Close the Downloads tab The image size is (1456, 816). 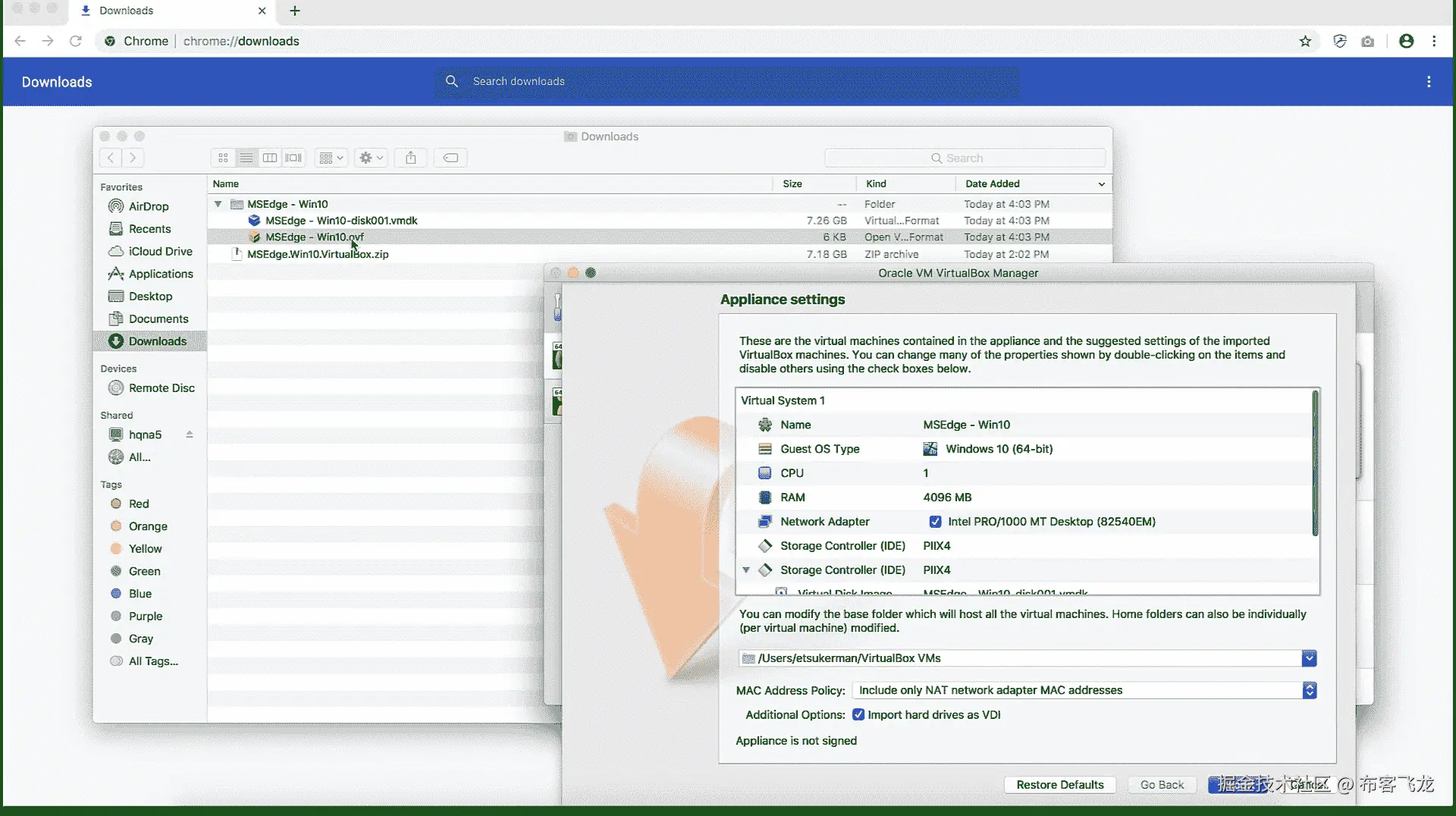click(x=262, y=11)
